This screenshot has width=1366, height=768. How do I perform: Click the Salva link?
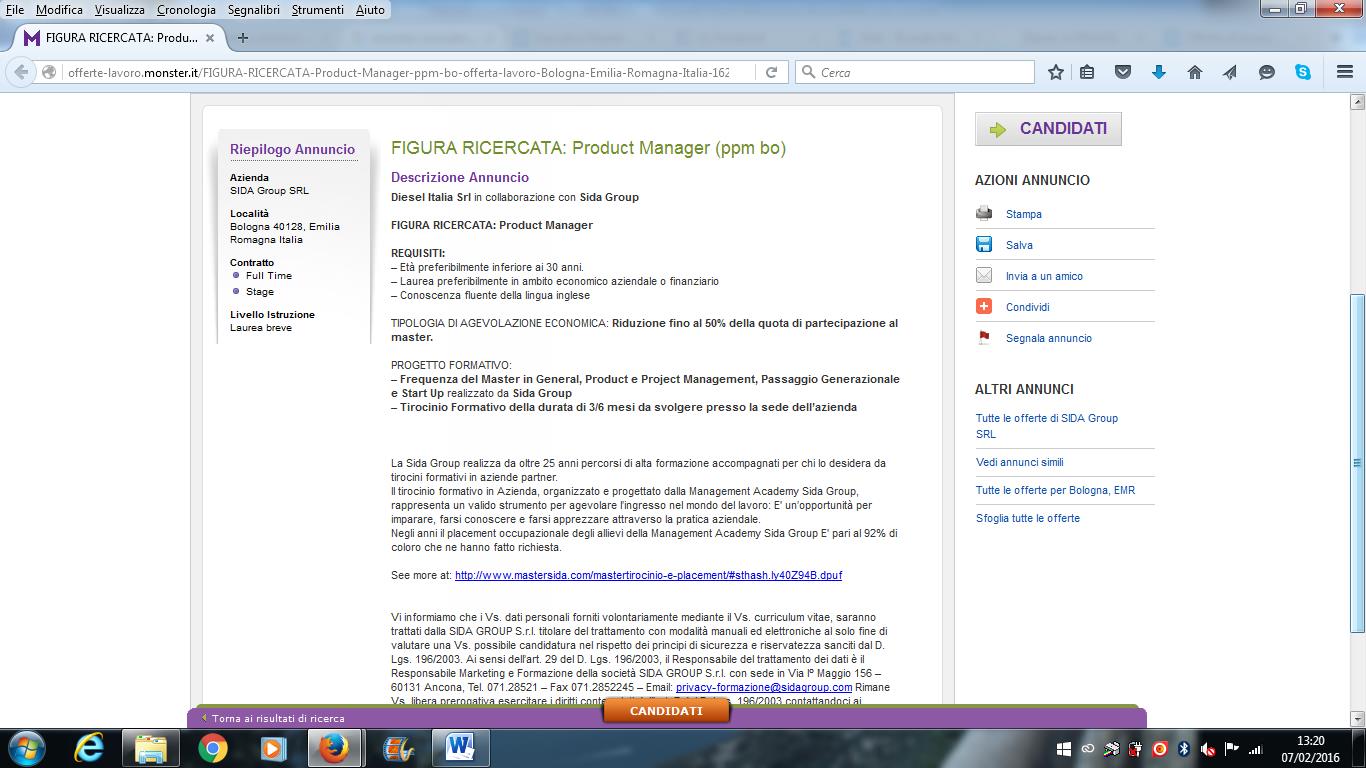click(1019, 245)
